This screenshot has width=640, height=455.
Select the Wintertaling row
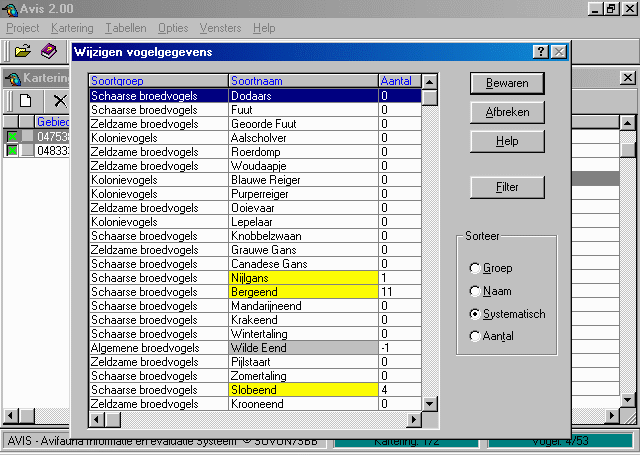[255, 334]
